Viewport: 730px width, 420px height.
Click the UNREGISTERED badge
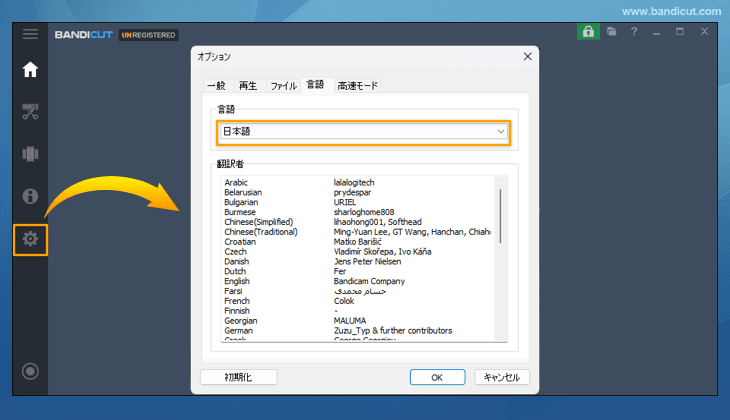(x=149, y=35)
